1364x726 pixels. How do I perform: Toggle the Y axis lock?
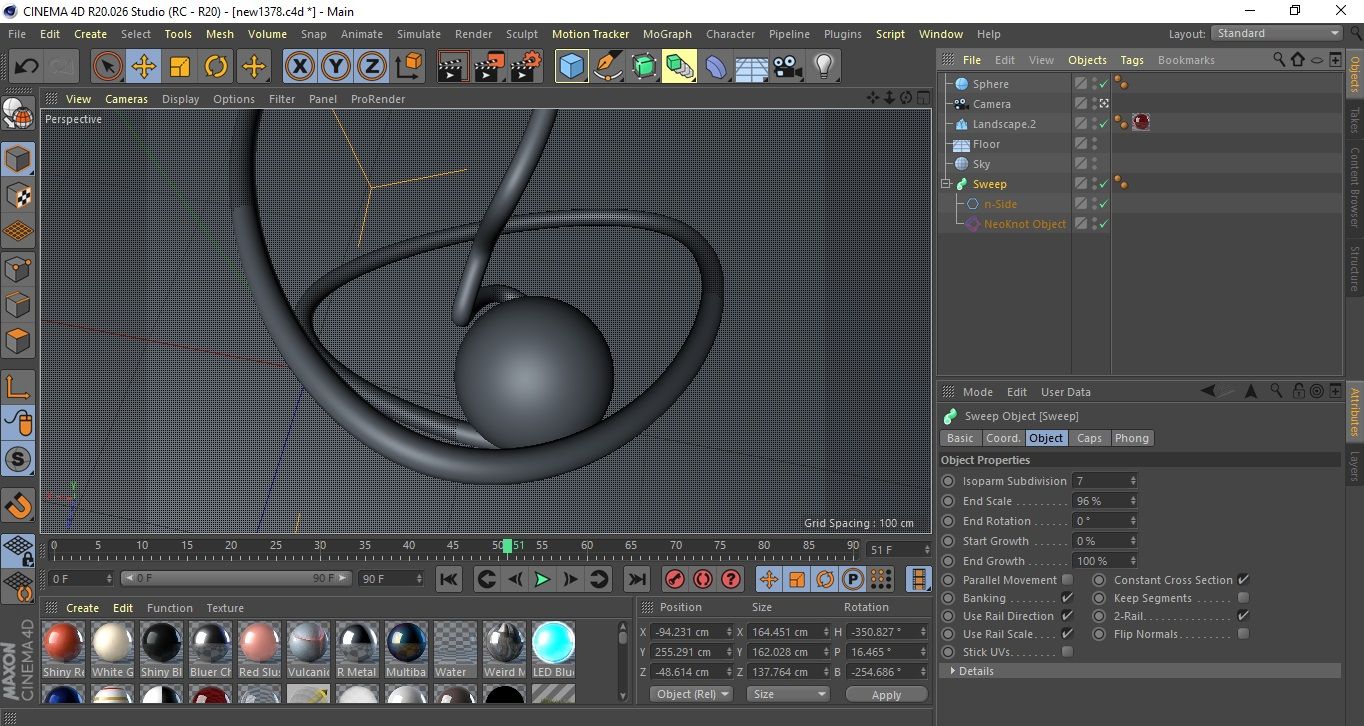pyautogui.click(x=336, y=67)
